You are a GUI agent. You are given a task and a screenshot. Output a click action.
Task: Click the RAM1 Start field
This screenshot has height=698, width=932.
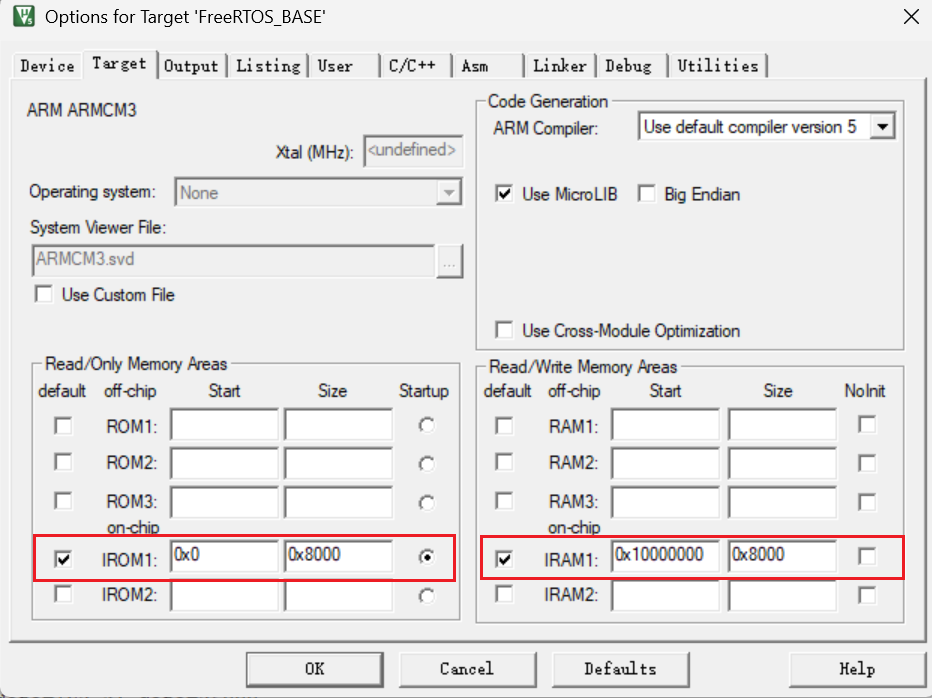[x=665, y=425]
